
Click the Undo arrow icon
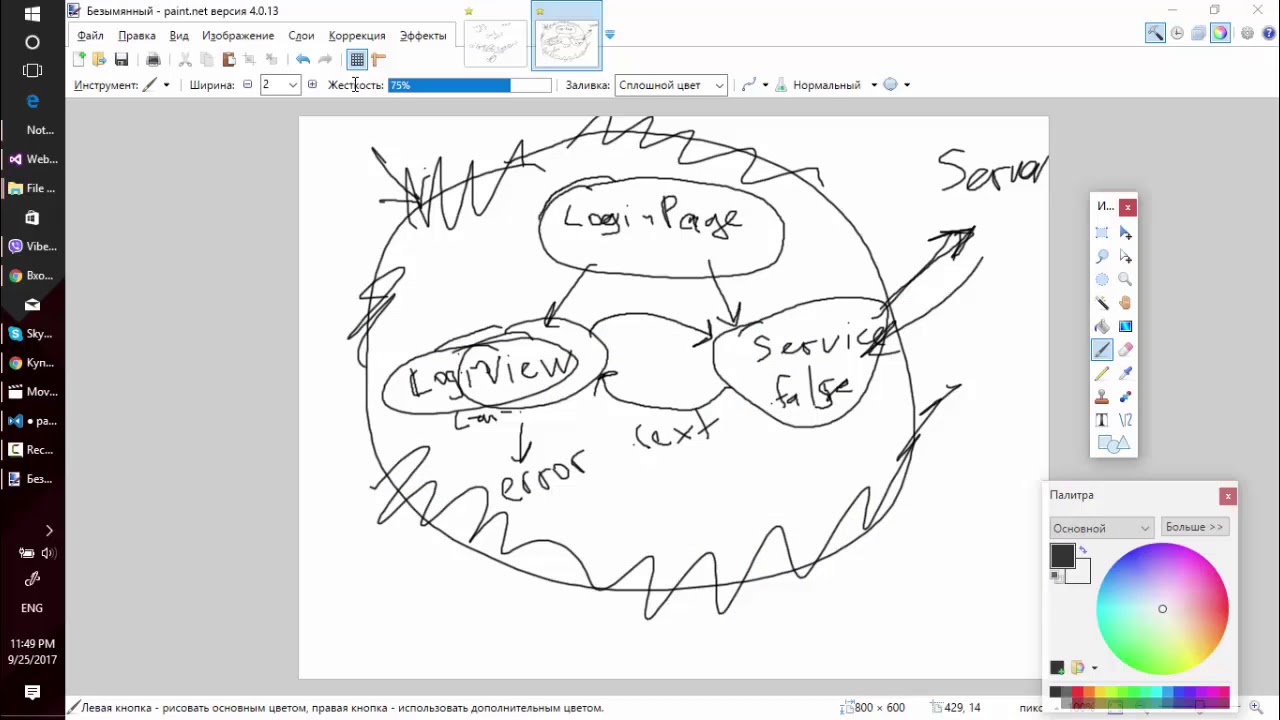coord(303,60)
